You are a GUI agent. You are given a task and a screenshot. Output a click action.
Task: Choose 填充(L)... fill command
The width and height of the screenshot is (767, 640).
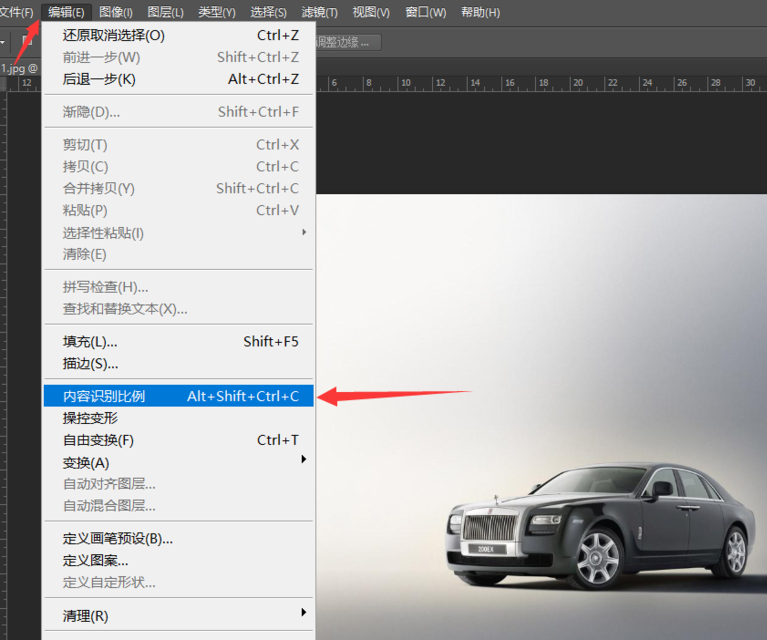tap(90, 342)
